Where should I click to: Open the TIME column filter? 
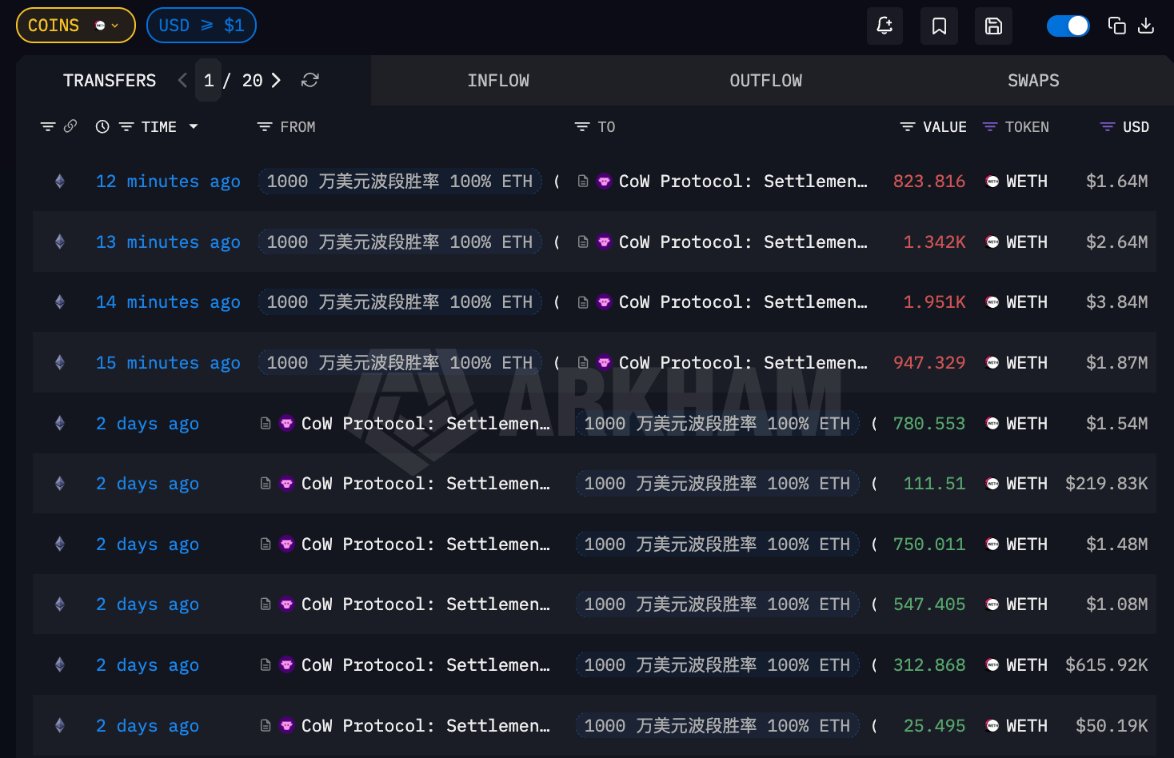pos(127,127)
